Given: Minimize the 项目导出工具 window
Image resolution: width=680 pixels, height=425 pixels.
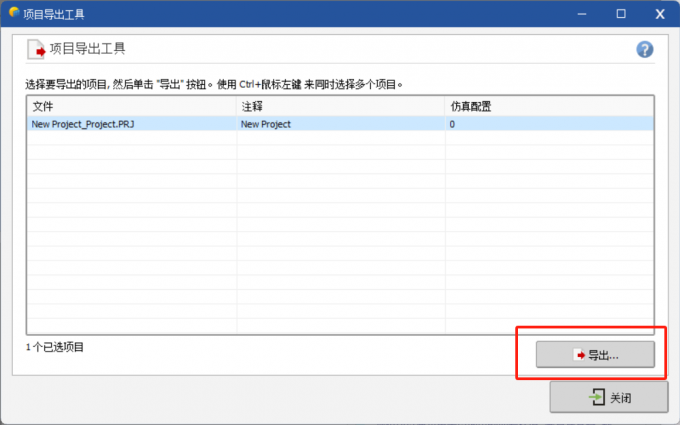Looking at the screenshot, I should coord(582,14).
